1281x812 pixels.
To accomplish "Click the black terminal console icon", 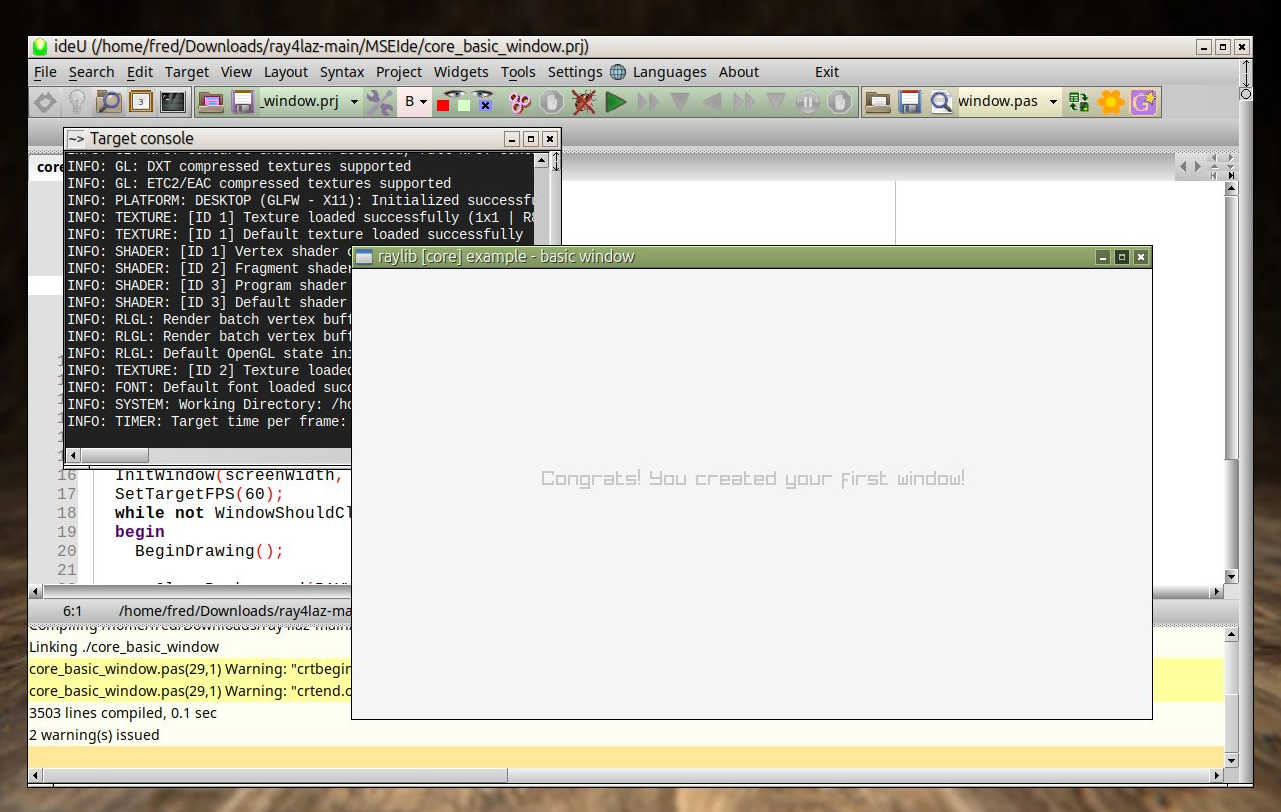I will coord(172,102).
